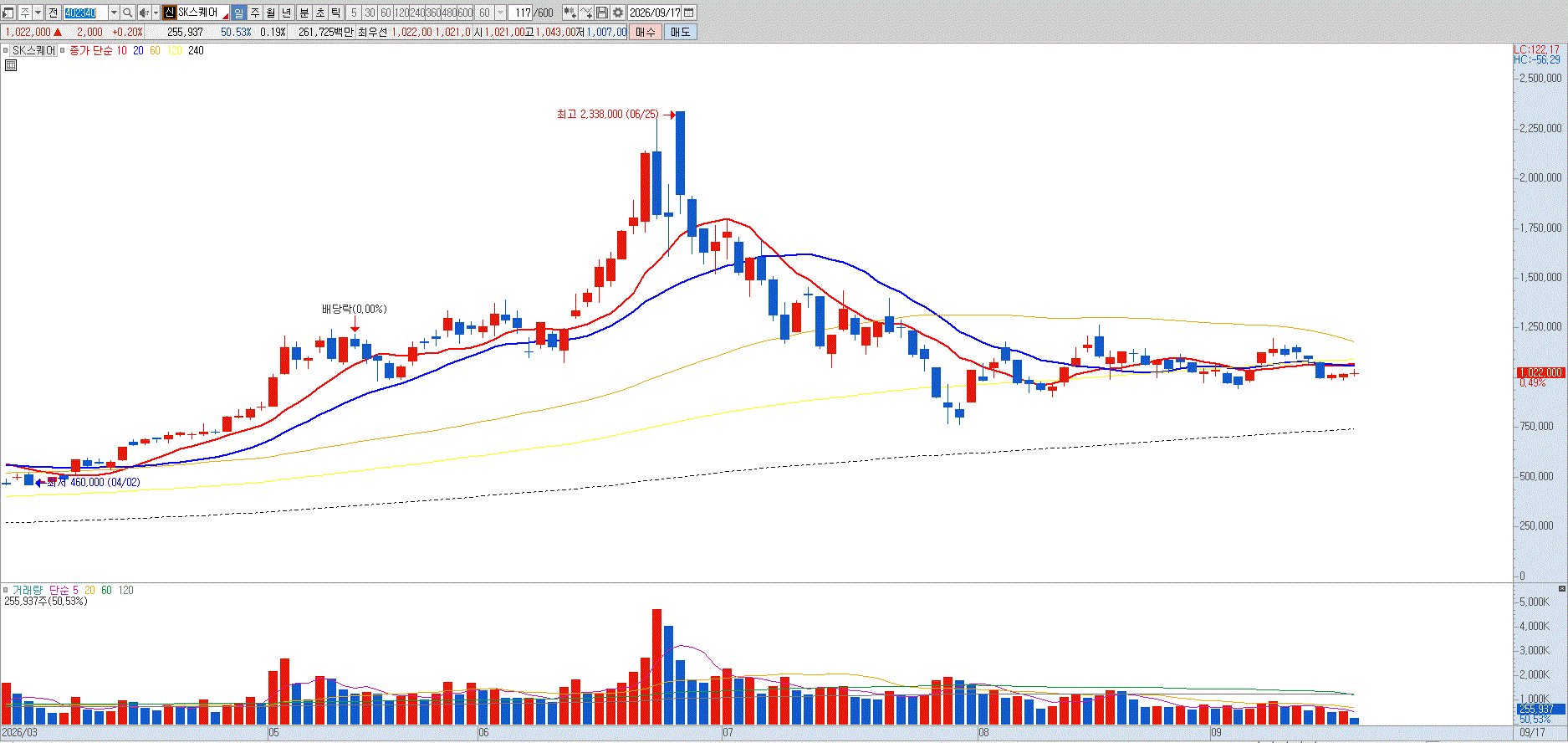Switch to yearly '년' period chart
Image resolution: width=1568 pixels, height=743 pixels.
point(287,13)
